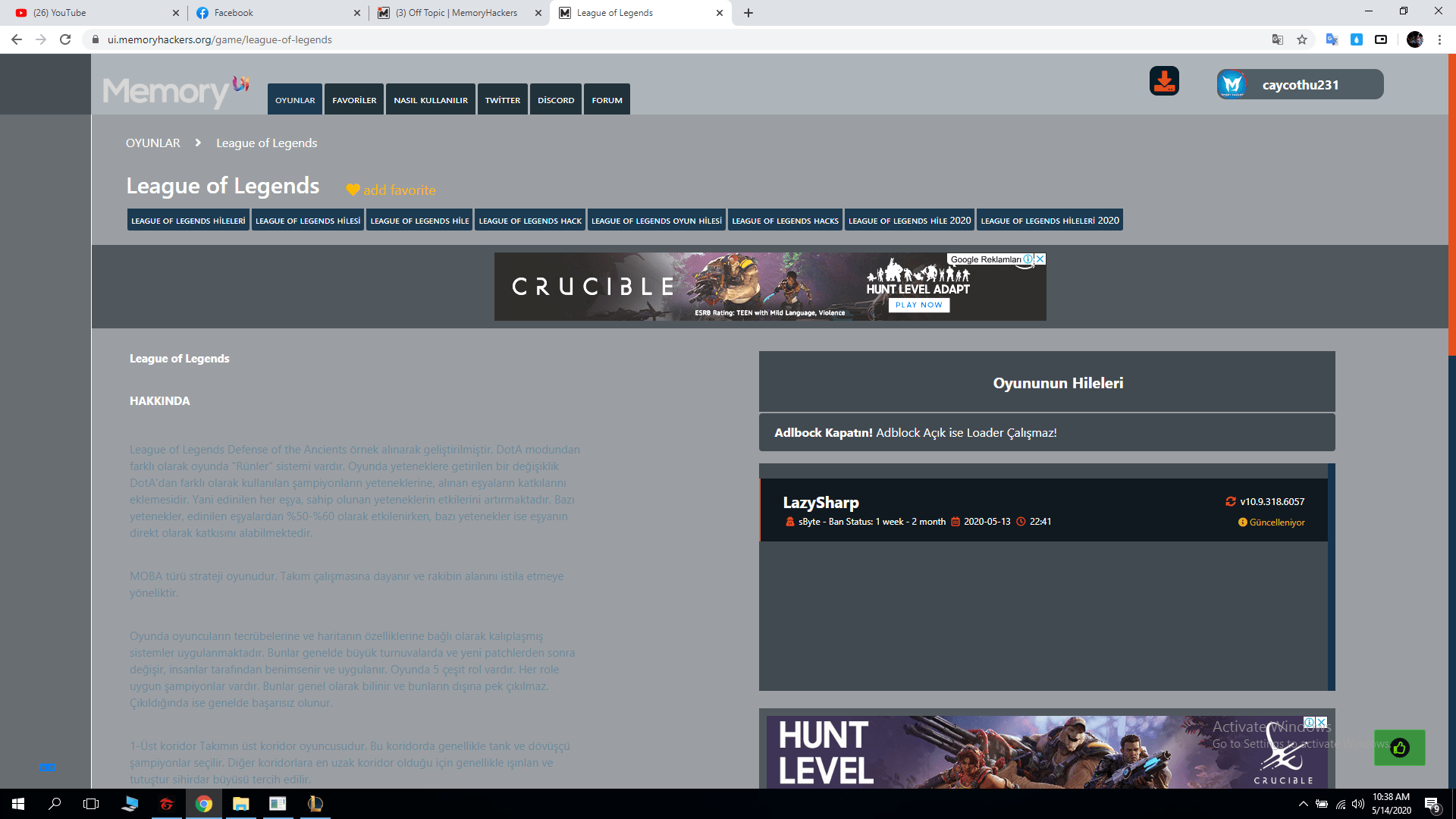Click the LEAGUE OF LEGENDS HİLELERİ 2020 tag
Image resolution: width=1456 pixels, height=819 pixels.
pos(1050,220)
